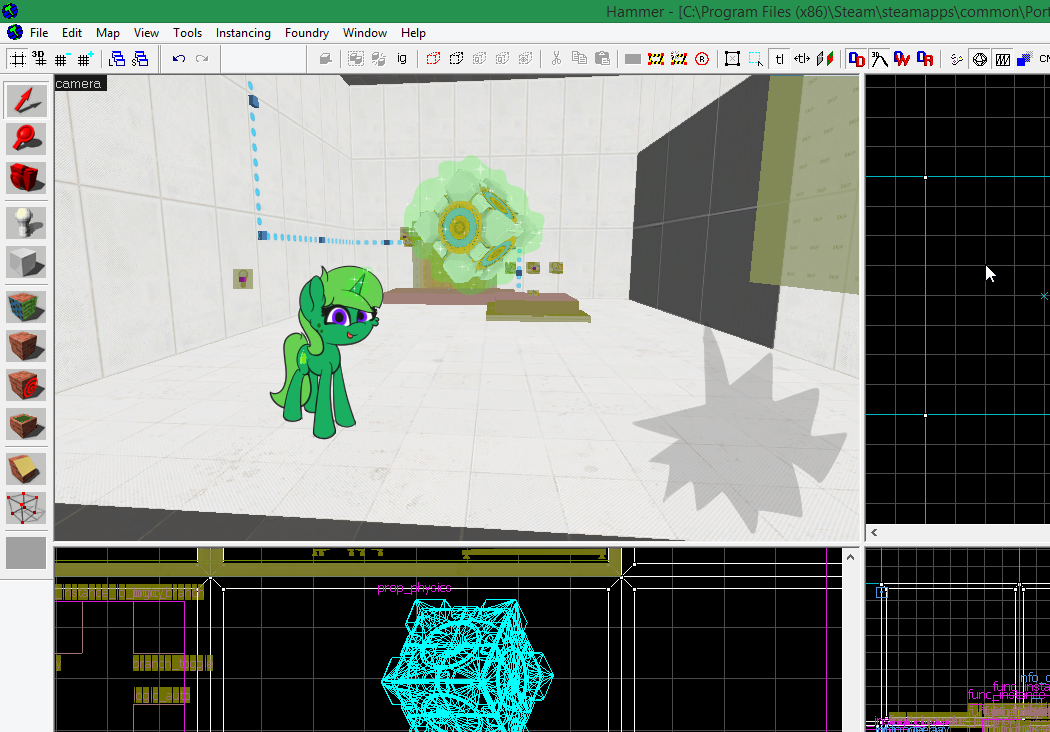The width and height of the screenshot is (1050, 732).
Task: Toggle radius culling red R circle
Action: (x=702, y=59)
